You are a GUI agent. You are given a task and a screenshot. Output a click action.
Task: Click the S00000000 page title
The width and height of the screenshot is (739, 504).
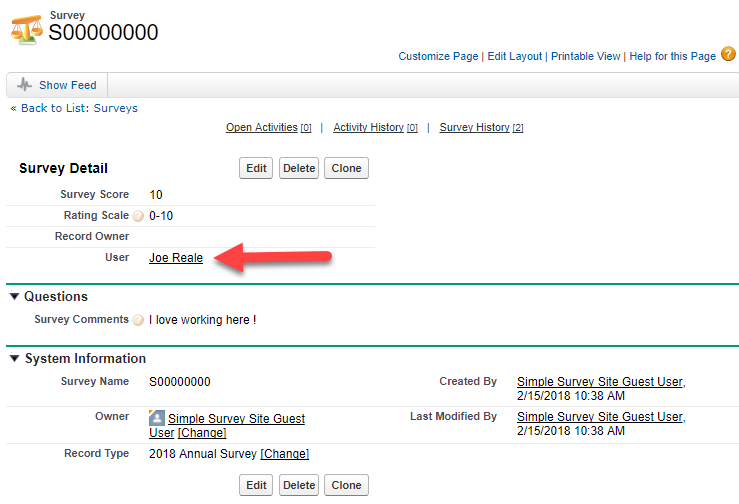103,33
